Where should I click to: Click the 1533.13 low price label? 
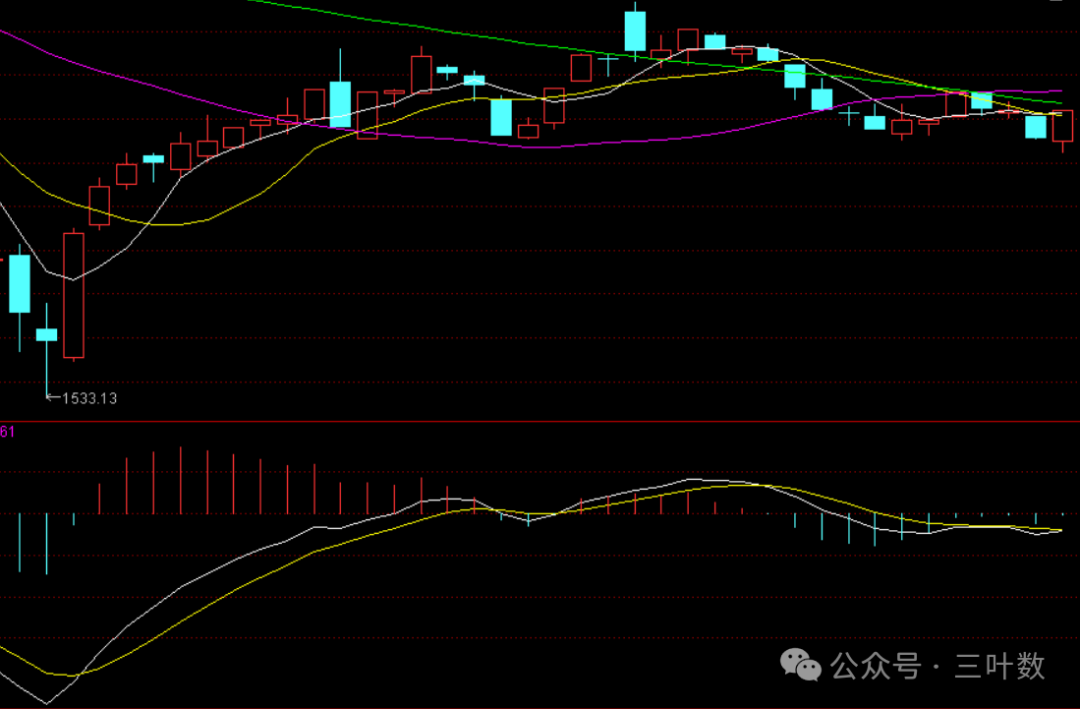[x=89, y=398]
